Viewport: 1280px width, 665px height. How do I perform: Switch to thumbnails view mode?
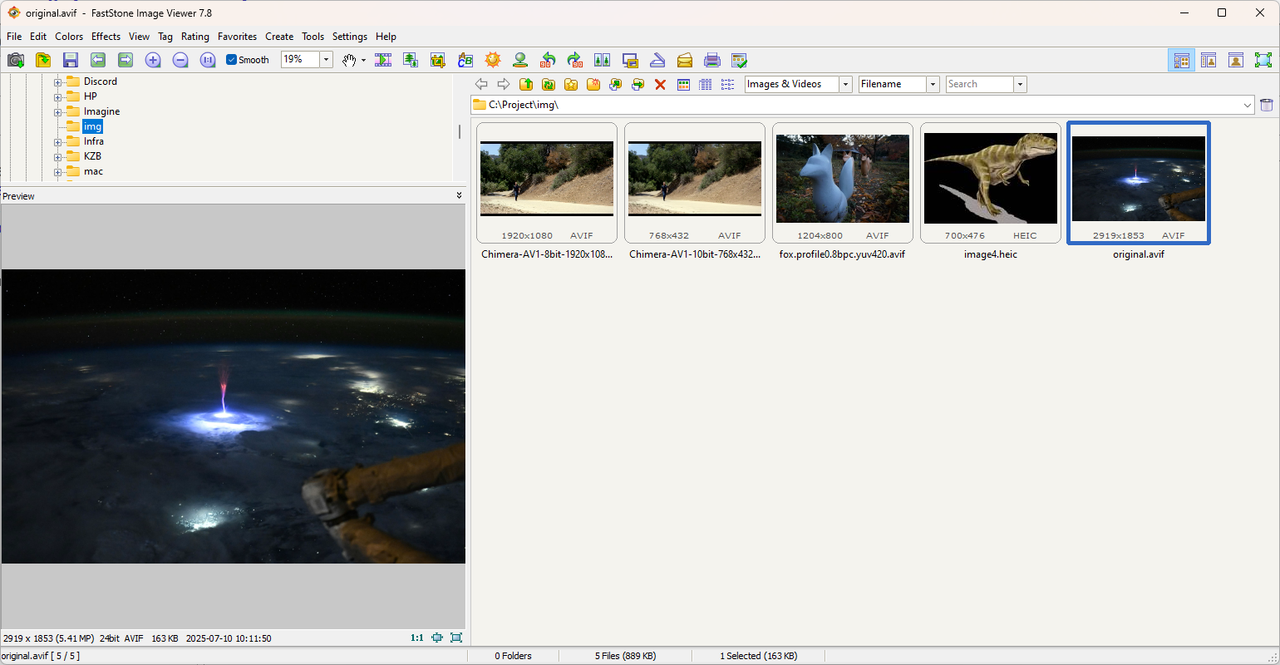(683, 85)
